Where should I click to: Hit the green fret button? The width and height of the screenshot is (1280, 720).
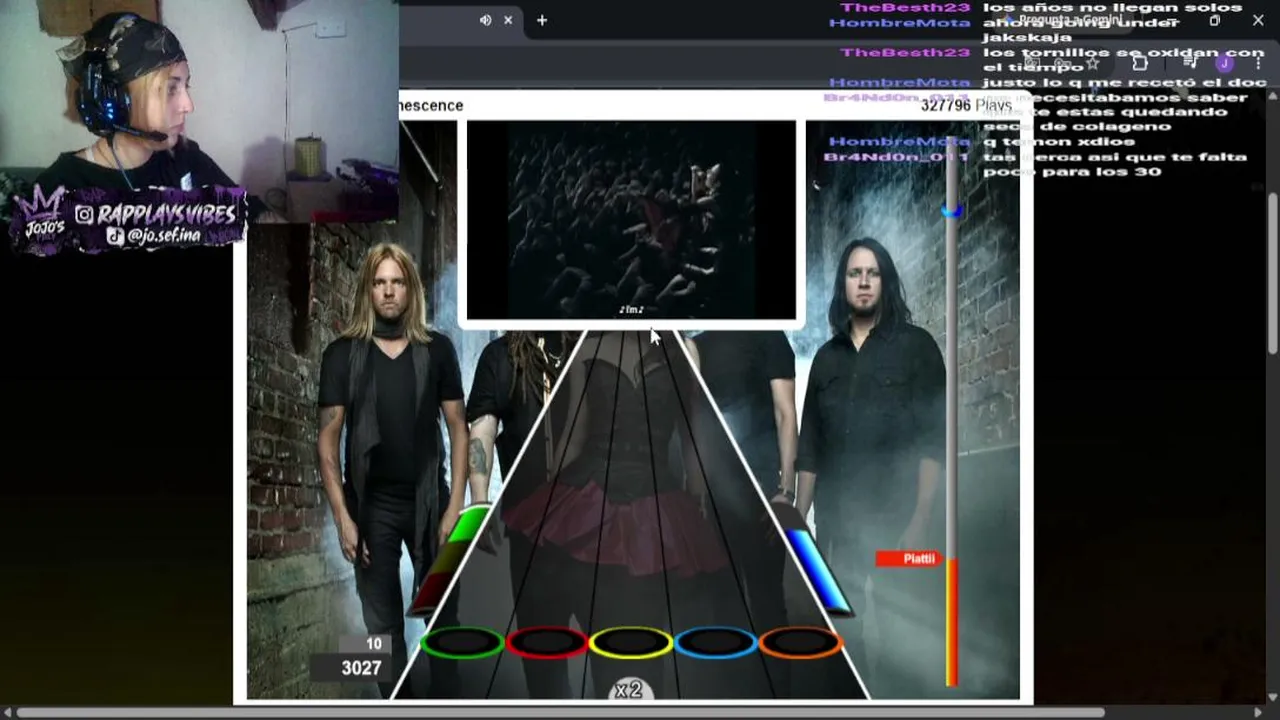462,643
